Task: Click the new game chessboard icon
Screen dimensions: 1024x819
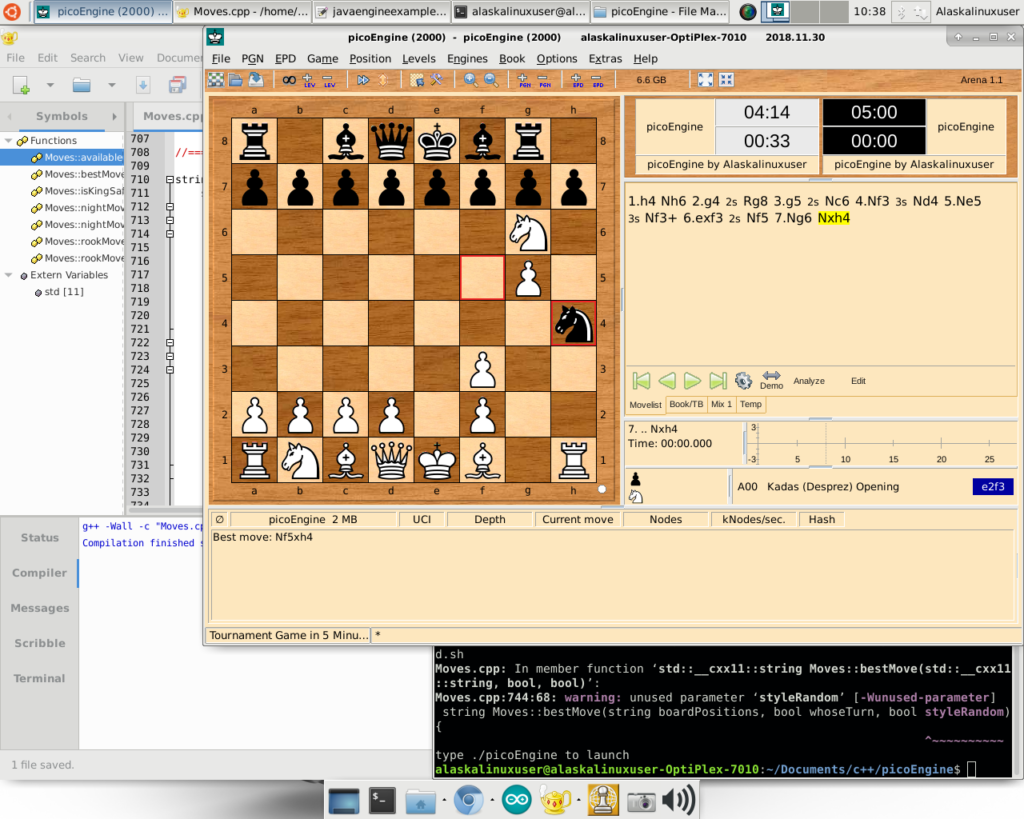Action: tap(215, 80)
